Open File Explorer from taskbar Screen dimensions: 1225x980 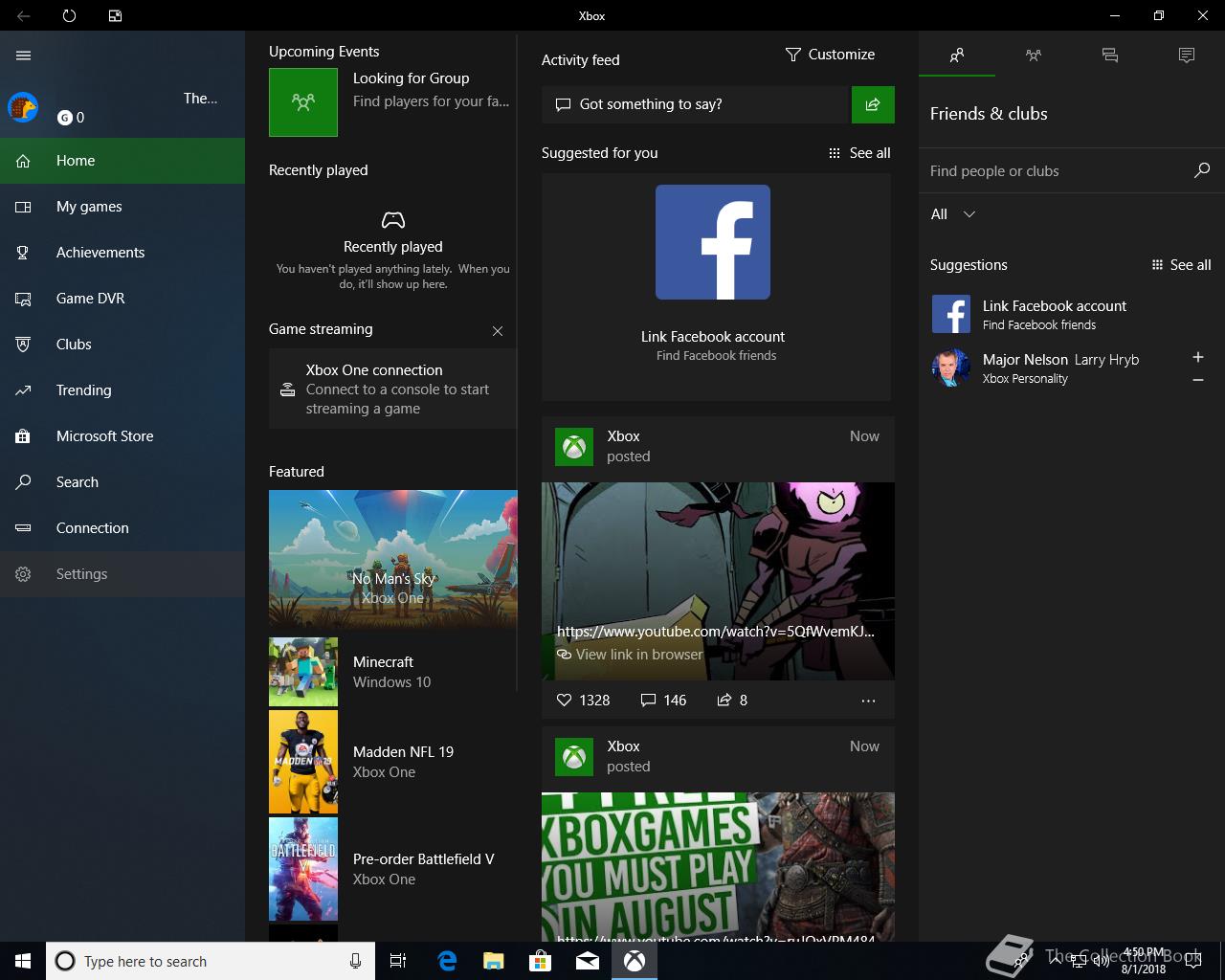pyautogui.click(x=494, y=961)
